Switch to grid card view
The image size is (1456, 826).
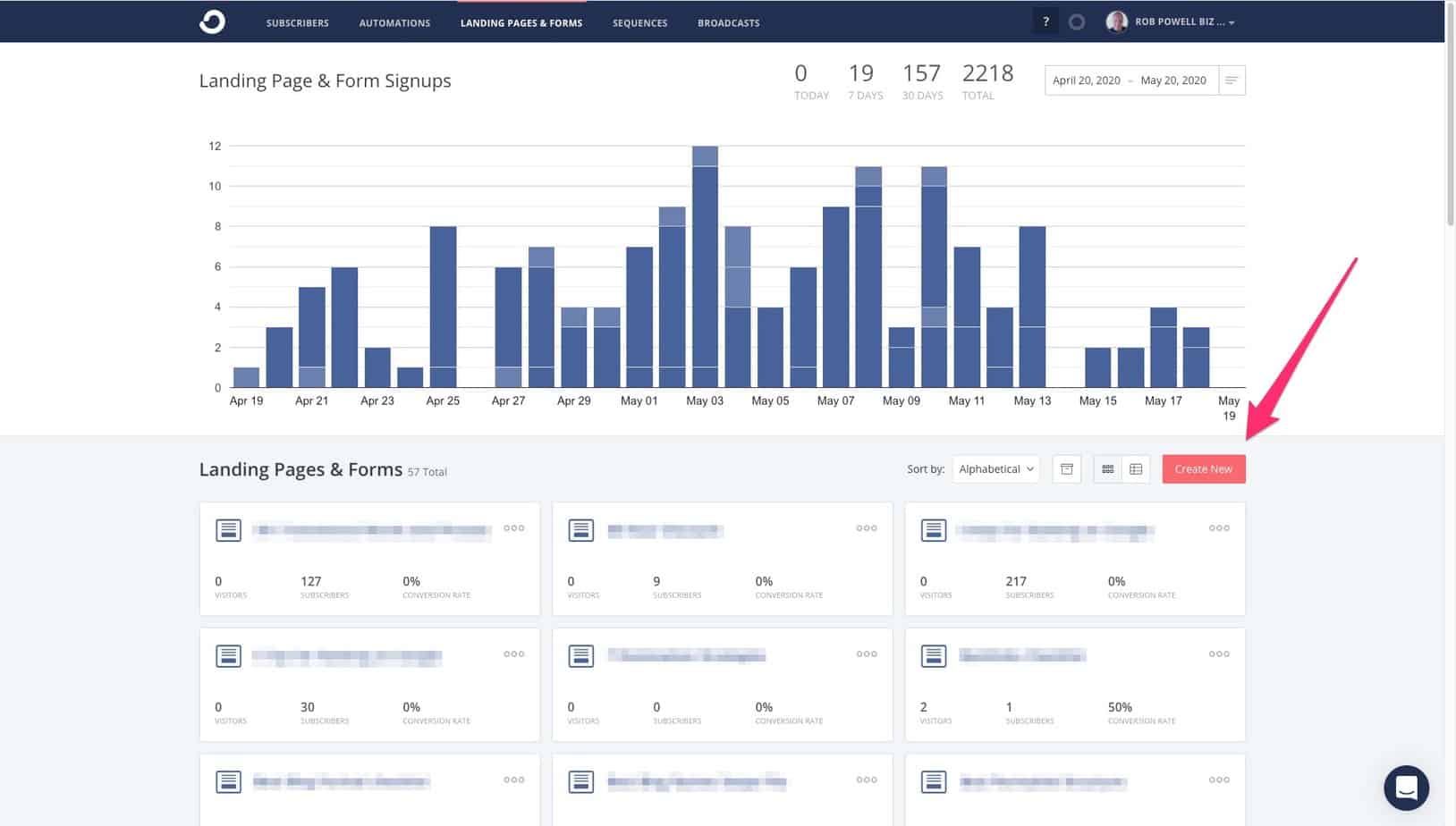tap(1108, 469)
